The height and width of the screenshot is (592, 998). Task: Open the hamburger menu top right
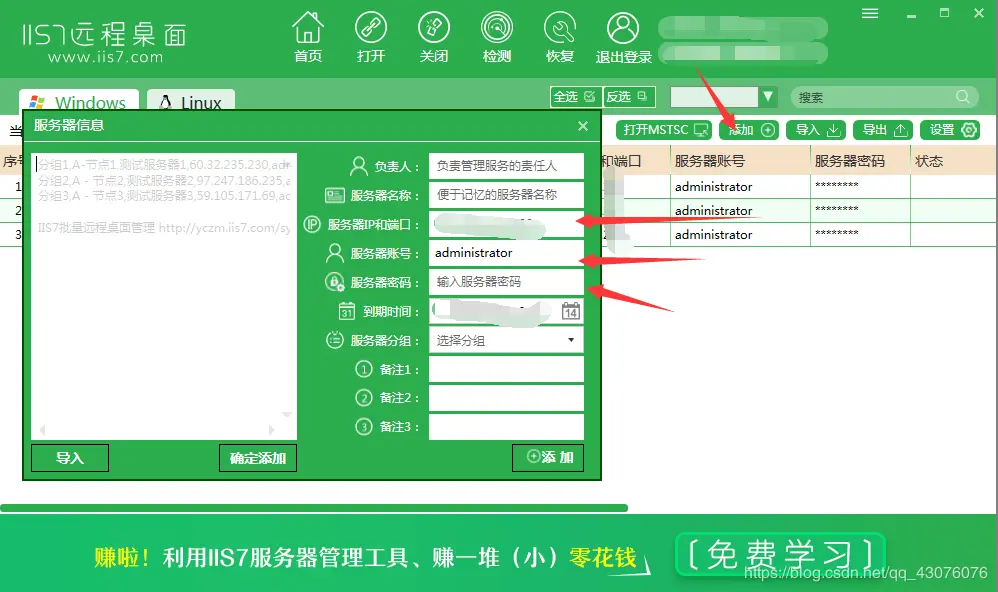[x=869, y=13]
